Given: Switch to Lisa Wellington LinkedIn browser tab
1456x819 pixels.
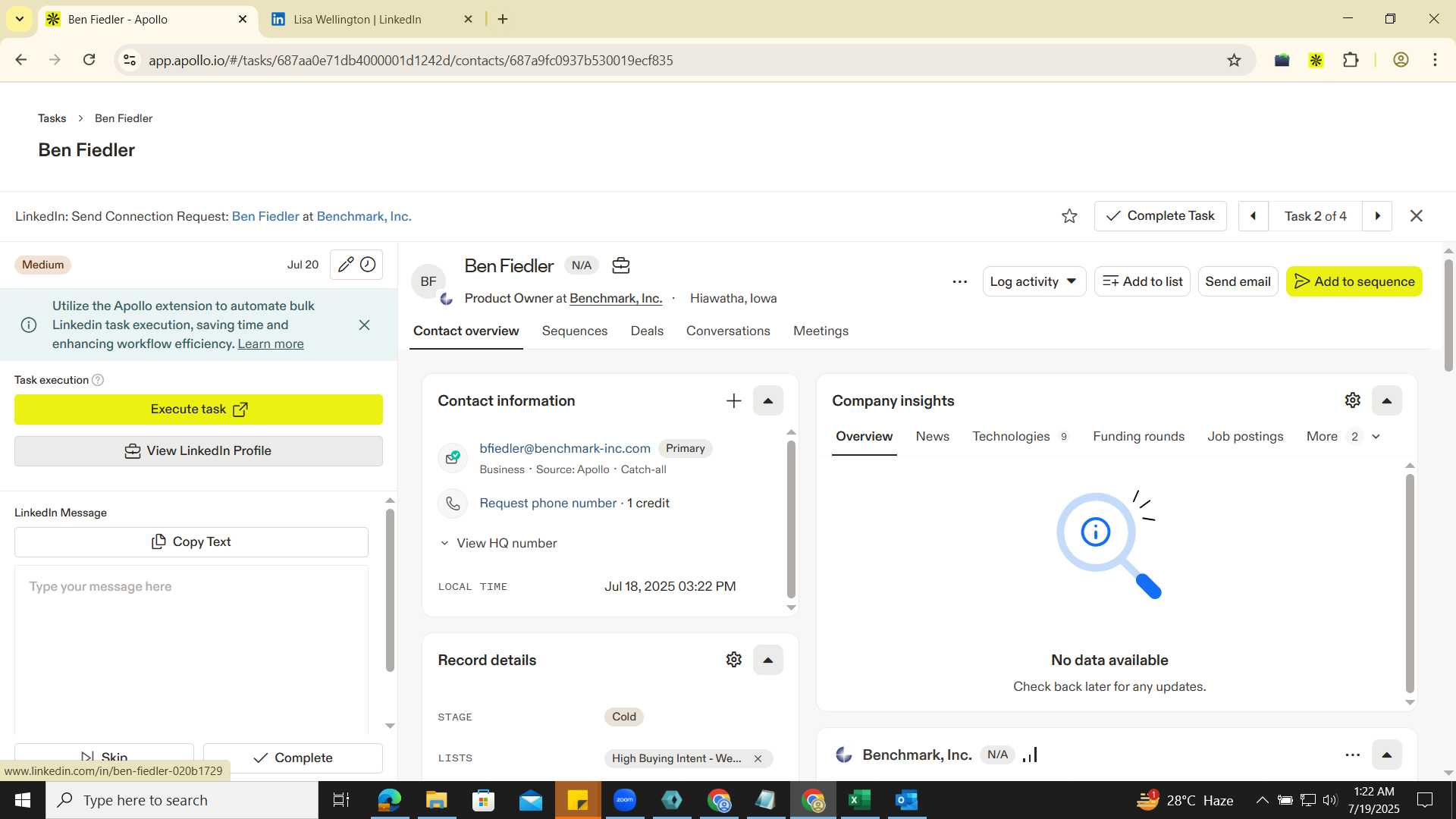Looking at the screenshot, I should [372, 20].
